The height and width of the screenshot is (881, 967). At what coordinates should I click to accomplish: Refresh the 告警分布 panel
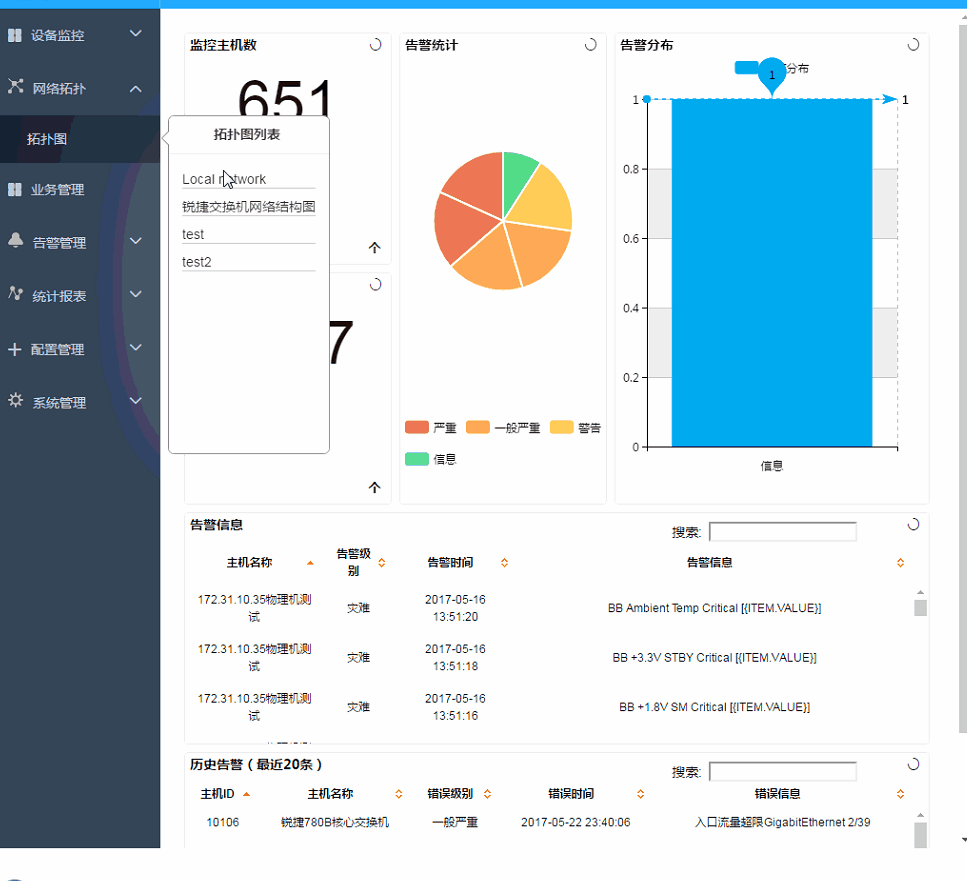pyautogui.click(x=913, y=45)
